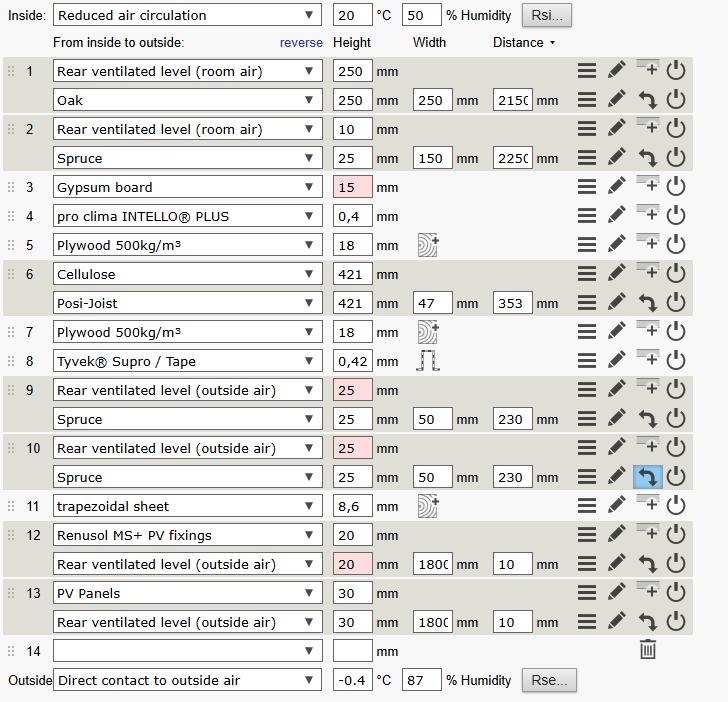Click the drag handle of layer 7
Image resolution: width=728 pixels, height=702 pixels.
click(12, 332)
